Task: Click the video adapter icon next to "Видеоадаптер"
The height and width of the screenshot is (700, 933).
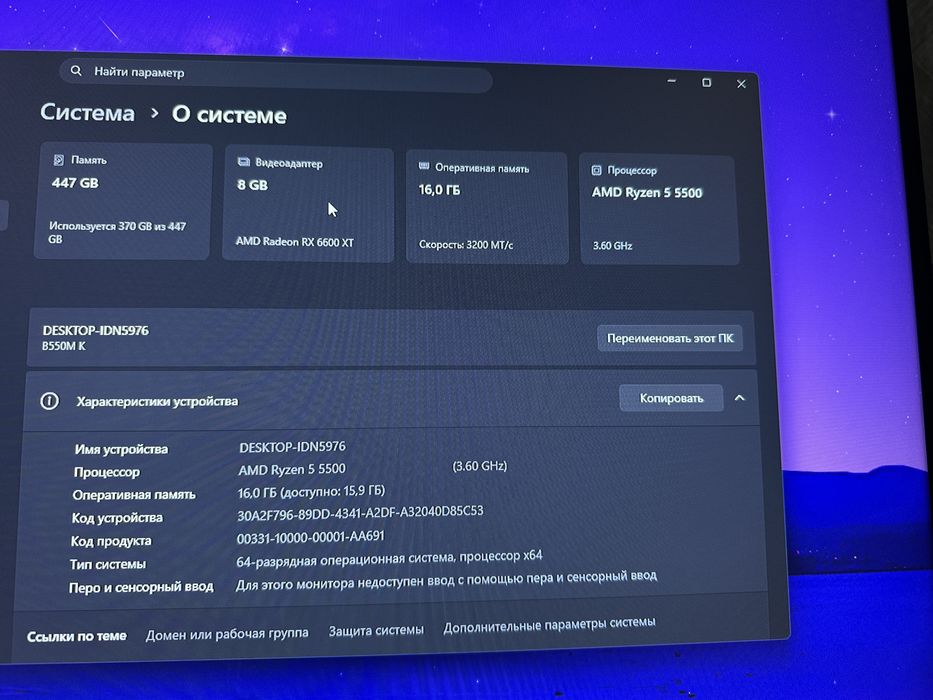Action: click(x=243, y=162)
